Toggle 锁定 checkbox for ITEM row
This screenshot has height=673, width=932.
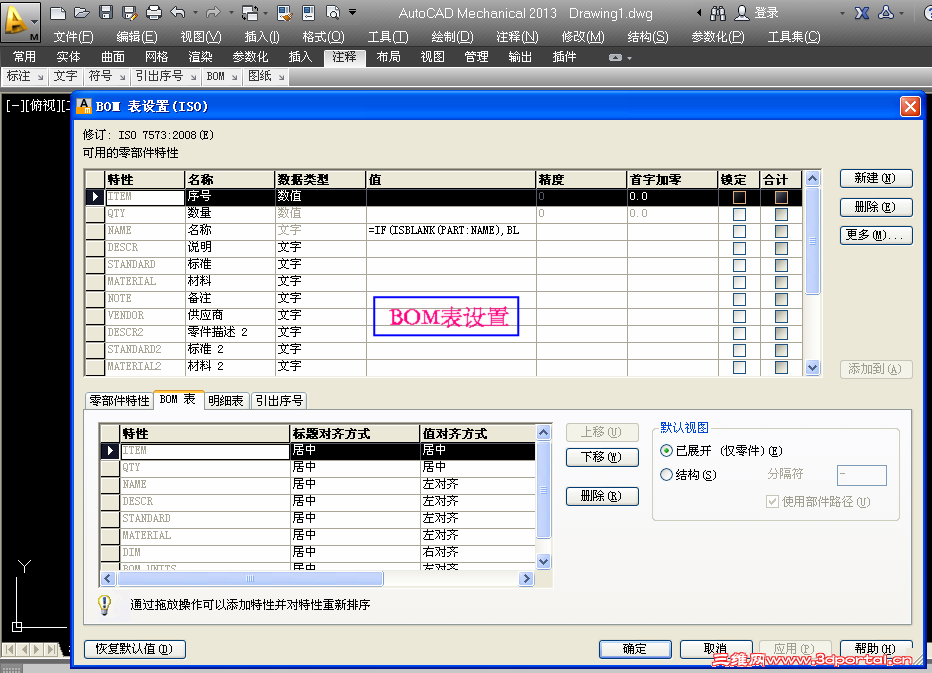click(x=739, y=197)
